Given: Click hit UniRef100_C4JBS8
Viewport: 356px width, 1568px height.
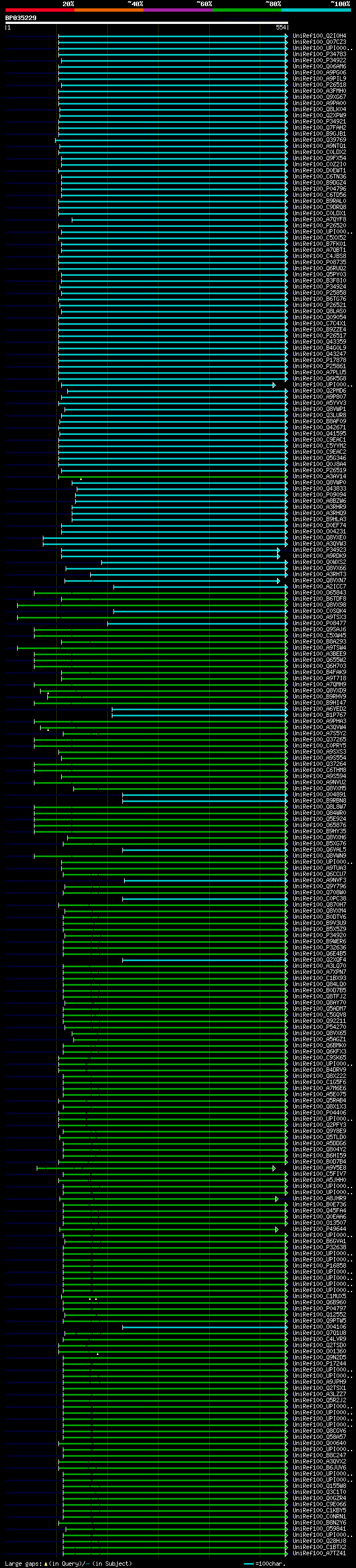Looking at the screenshot, I should coord(319,257).
